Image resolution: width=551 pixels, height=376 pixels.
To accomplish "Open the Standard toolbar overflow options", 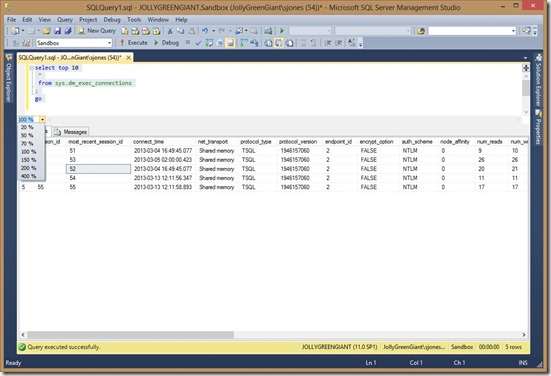I will [x=535, y=31].
